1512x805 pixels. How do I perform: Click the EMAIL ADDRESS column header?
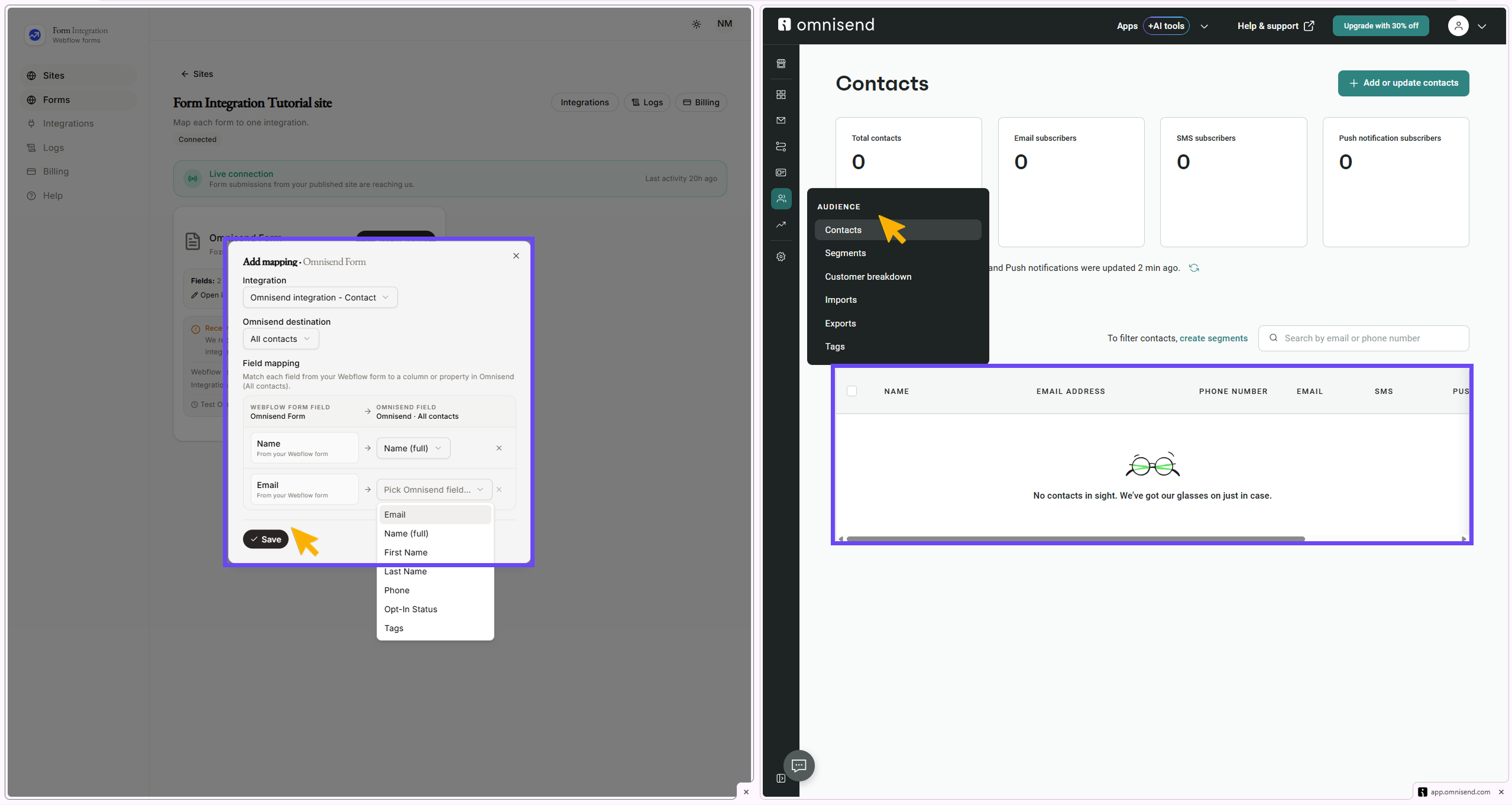(1070, 392)
